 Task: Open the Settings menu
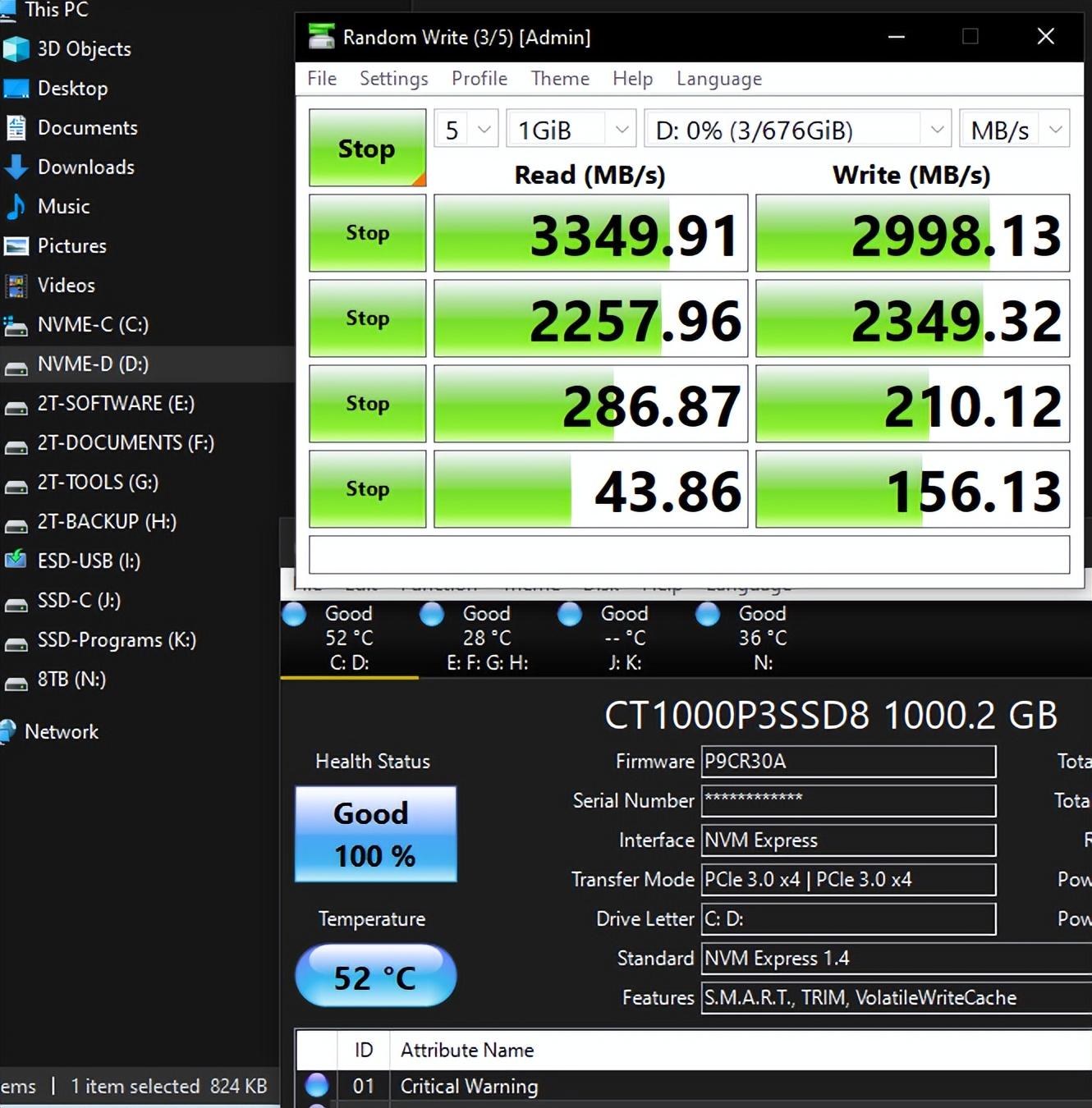(x=393, y=79)
